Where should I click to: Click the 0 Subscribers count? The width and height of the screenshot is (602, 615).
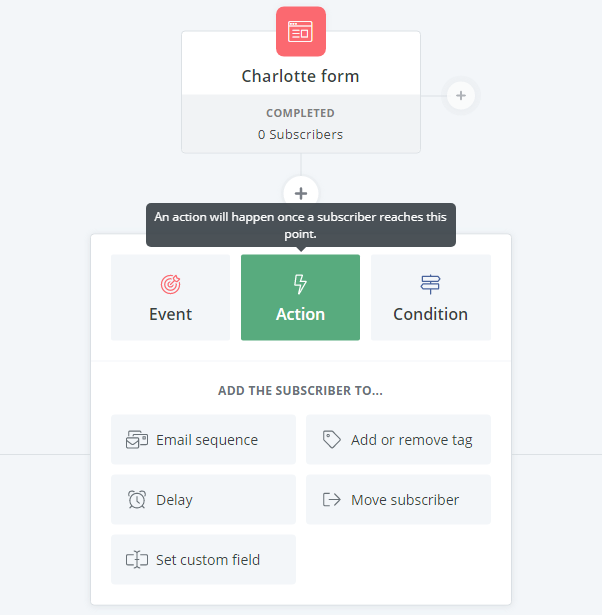pos(301,134)
